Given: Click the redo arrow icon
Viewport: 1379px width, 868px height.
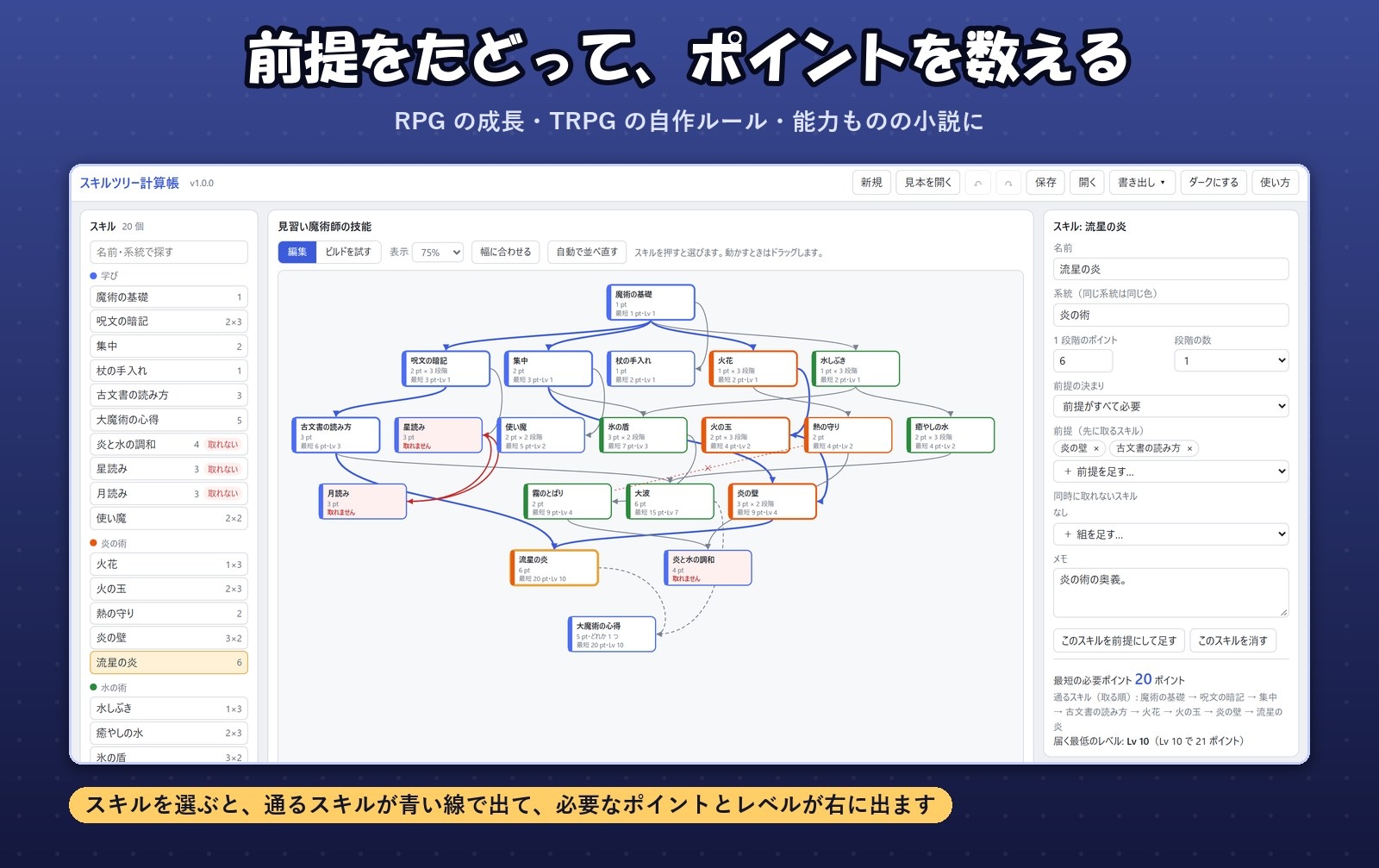Looking at the screenshot, I should pos(1008,183).
